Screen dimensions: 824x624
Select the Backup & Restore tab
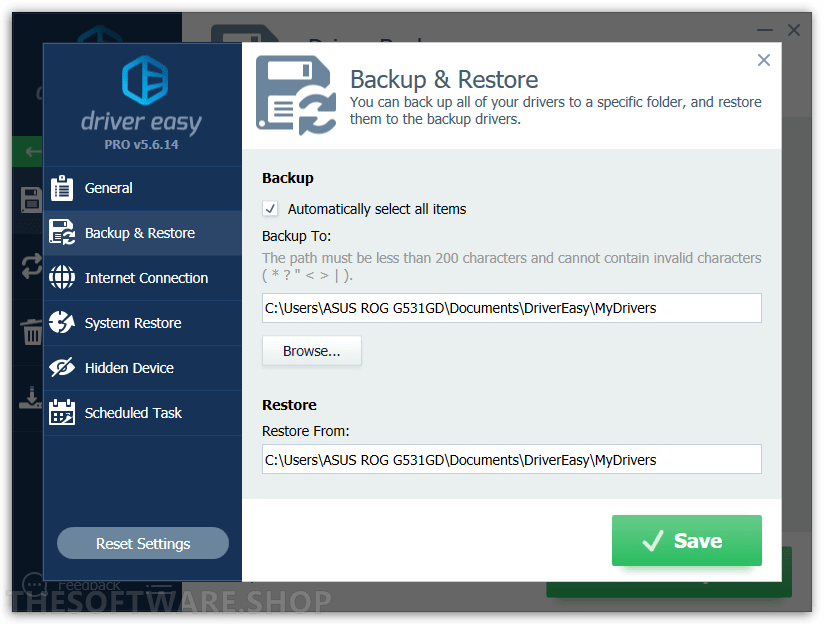tap(142, 233)
